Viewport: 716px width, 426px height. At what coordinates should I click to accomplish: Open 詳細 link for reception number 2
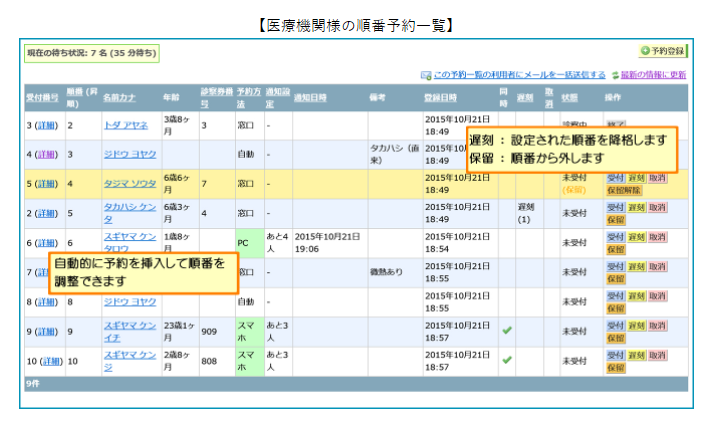pos(46,213)
